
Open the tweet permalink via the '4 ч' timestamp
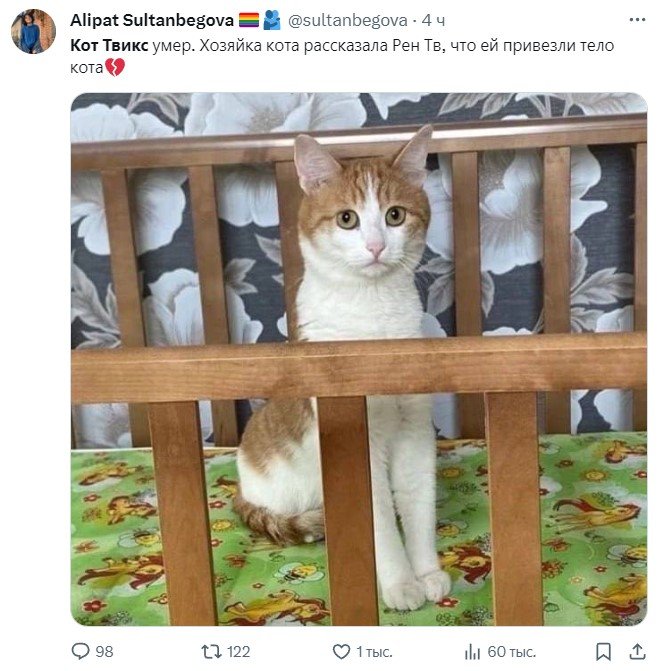pos(433,20)
